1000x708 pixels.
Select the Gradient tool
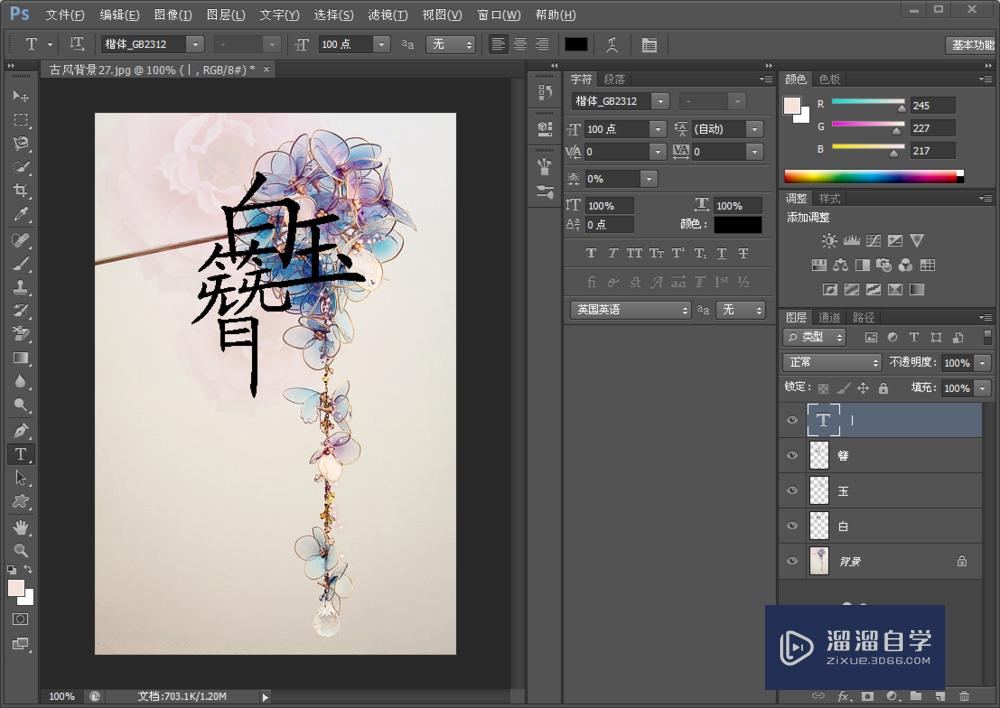point(20,358)
